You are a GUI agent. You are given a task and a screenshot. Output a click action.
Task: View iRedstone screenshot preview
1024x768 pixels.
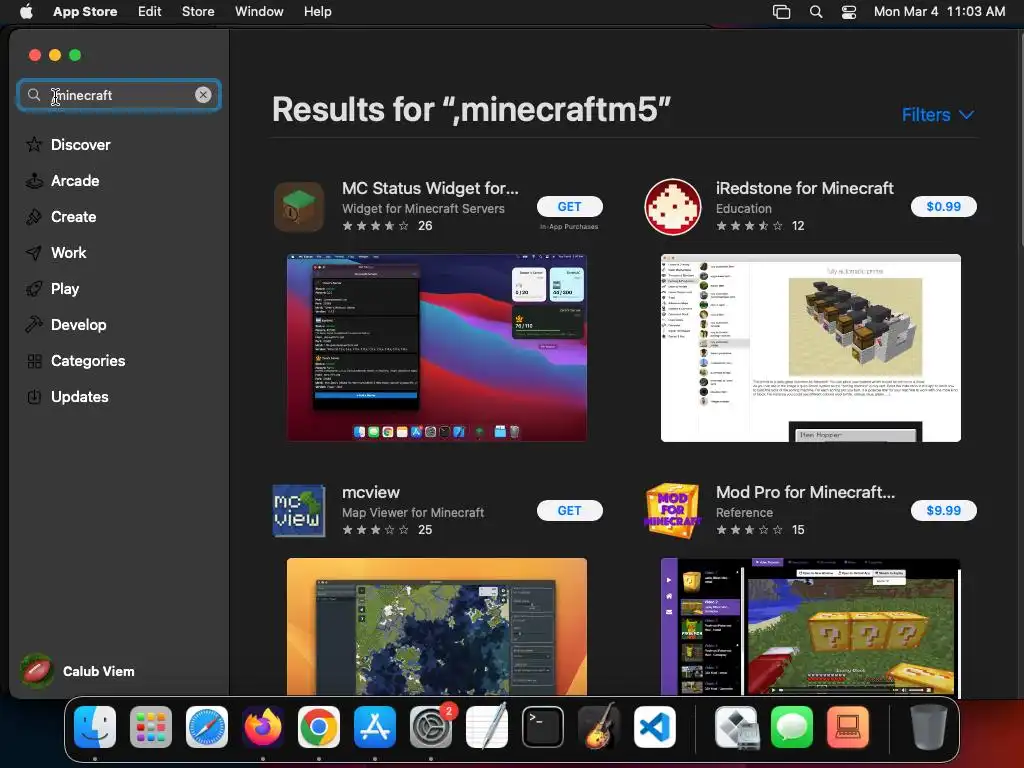[810, 348]
